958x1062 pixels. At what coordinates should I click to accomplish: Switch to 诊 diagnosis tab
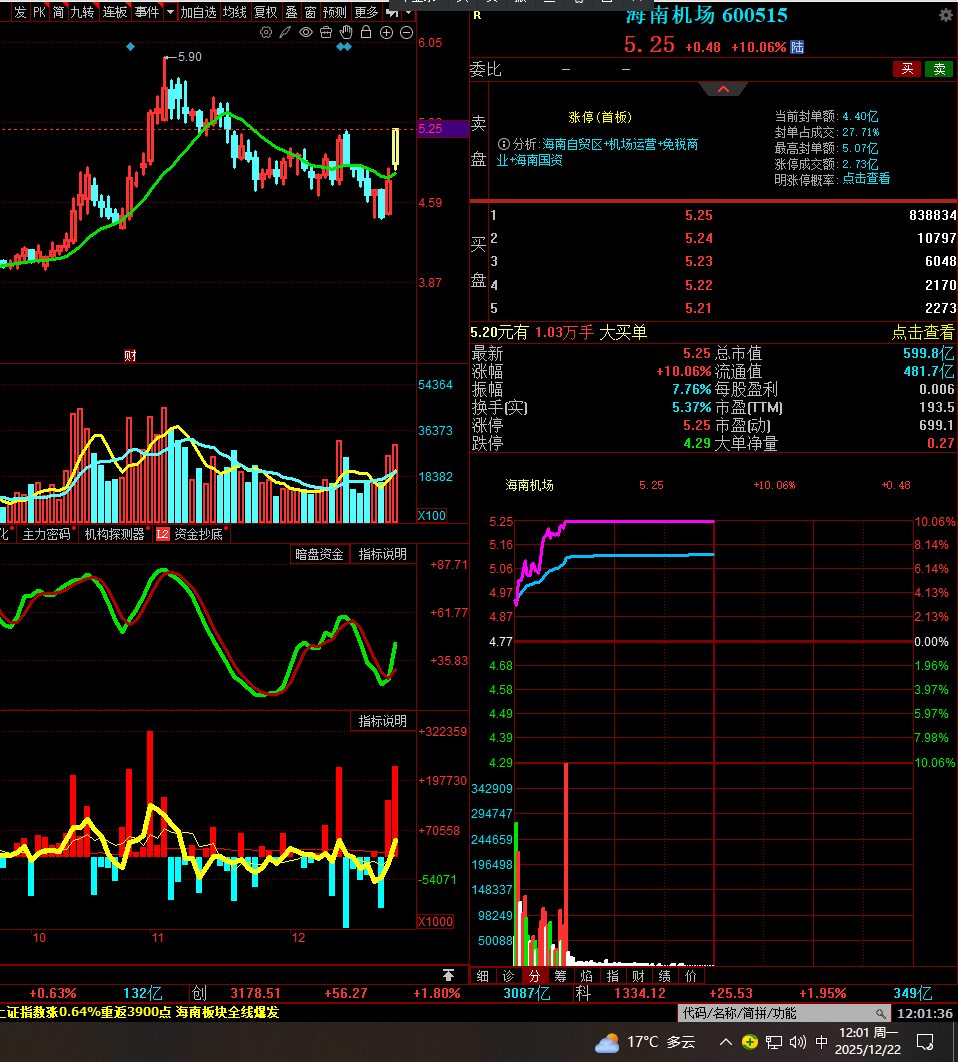508,975
